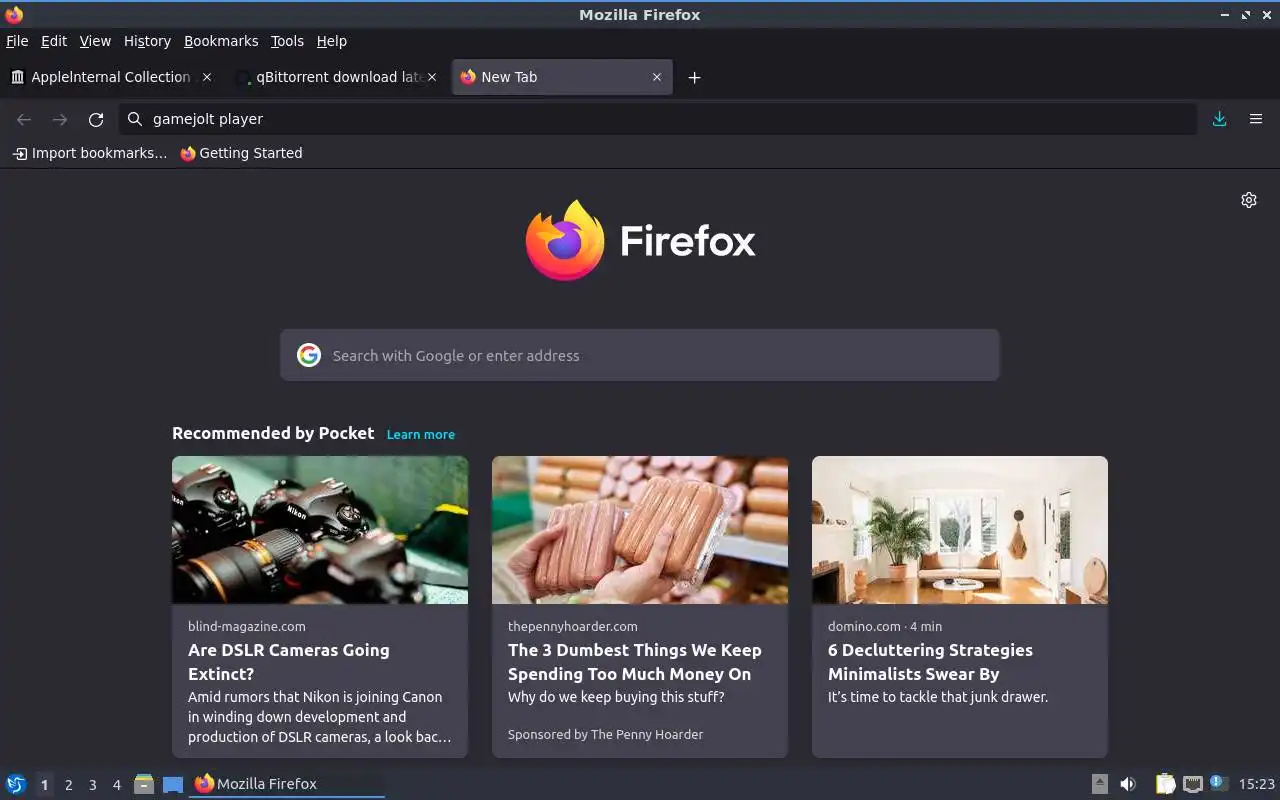This screenshot has height=800, width=1280.
Task: Open Are DSLR Cameras Going Extinct headline
Action: point(289,662)
